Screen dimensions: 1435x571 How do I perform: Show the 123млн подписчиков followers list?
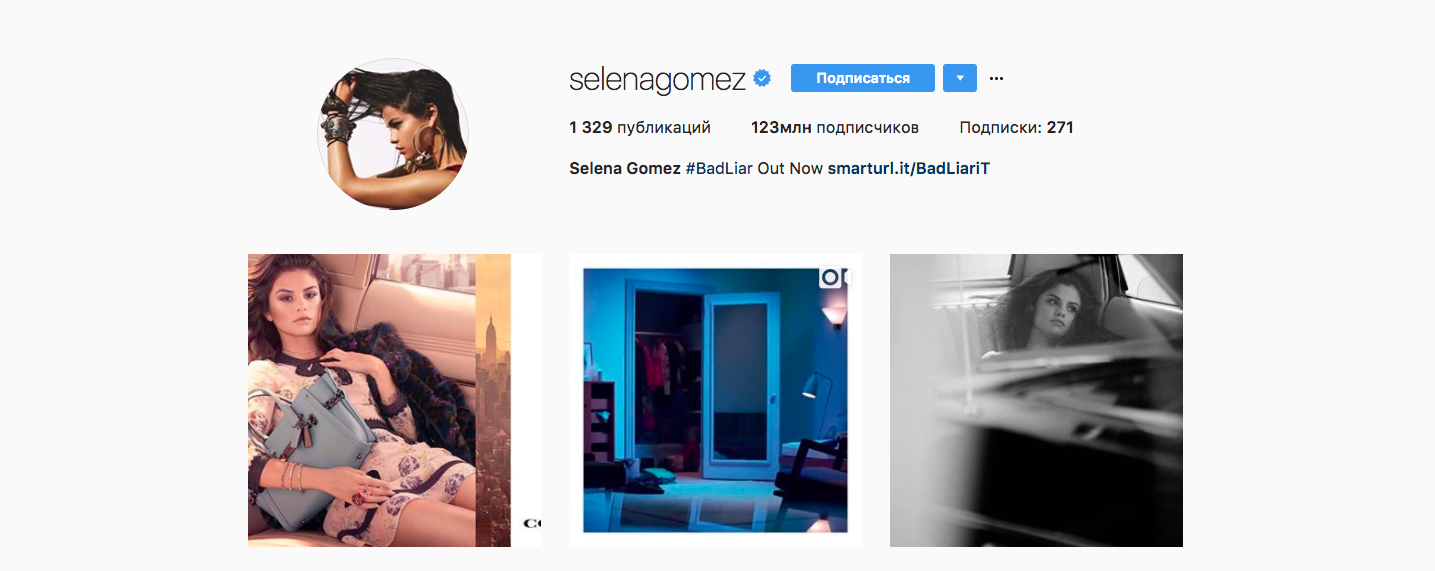click(x=835, y=128)
